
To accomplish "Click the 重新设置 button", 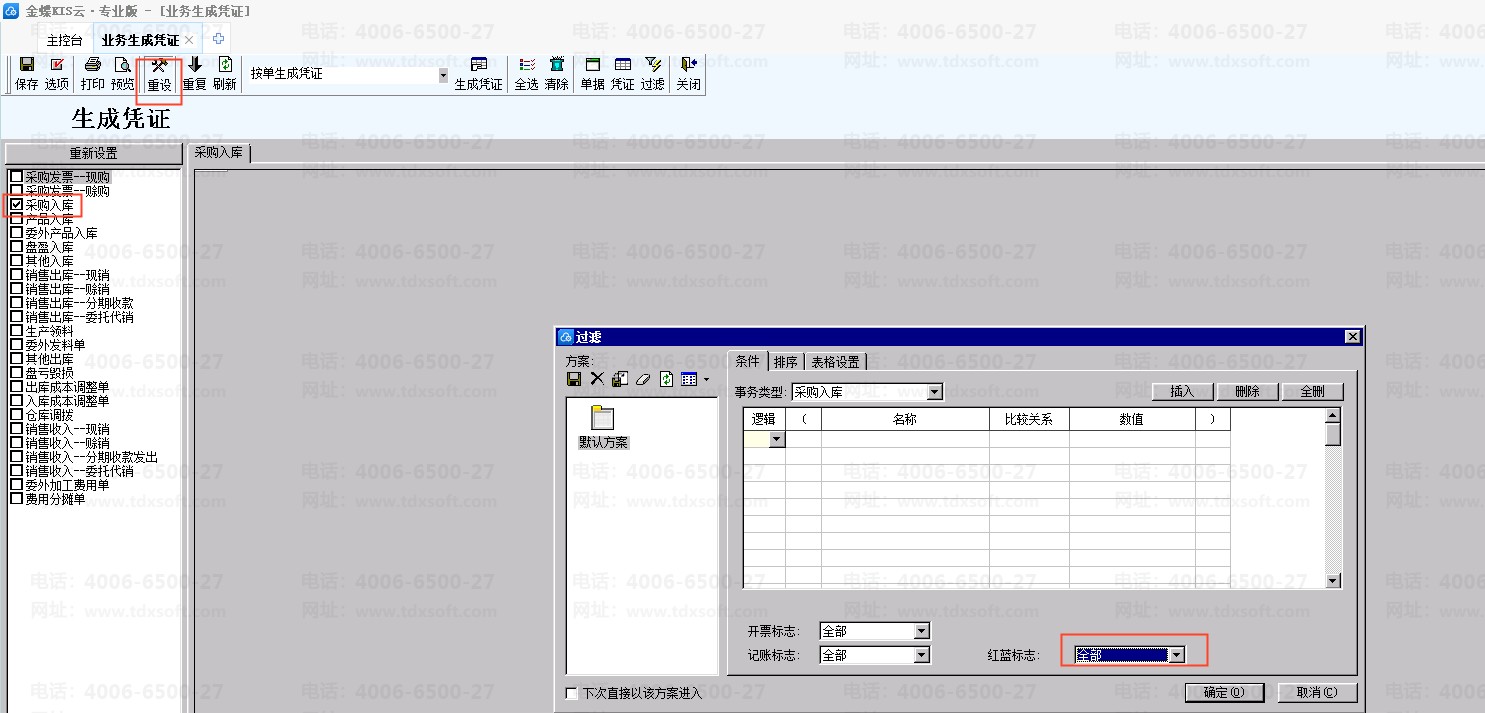I will pyautogui.click(x=93, y=154).
